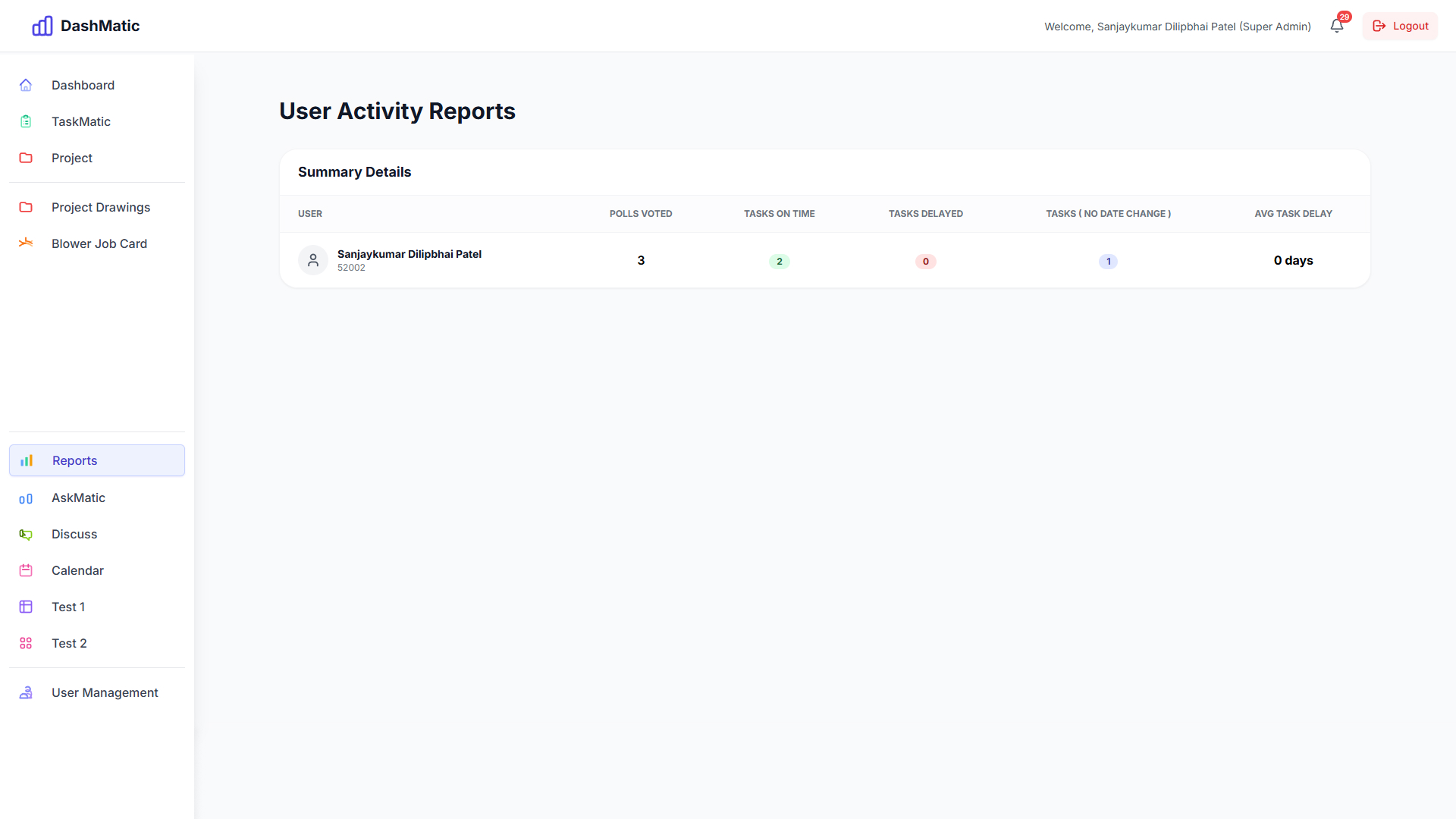
Task: Open the Calendar icon in sidebar
Action: coord(26,570)
